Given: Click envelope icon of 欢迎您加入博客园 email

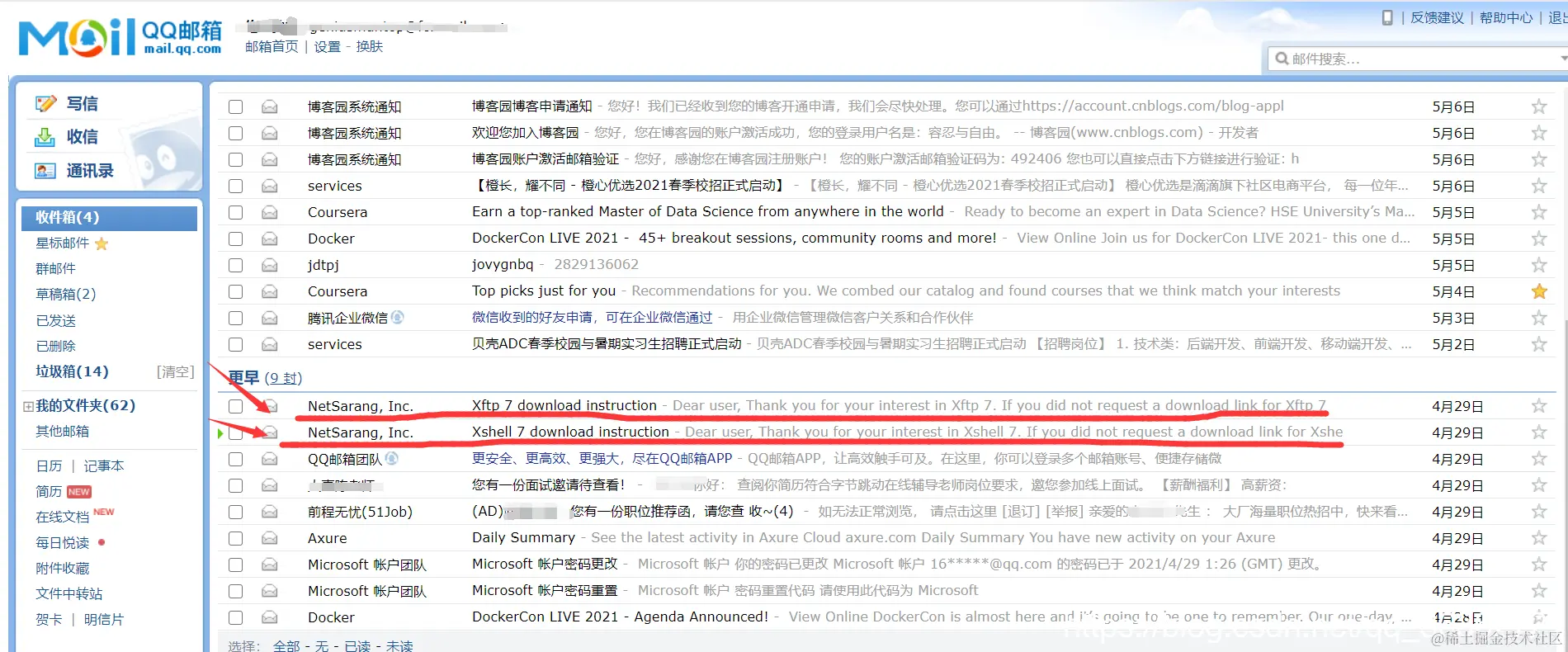Looking at the screenshot, I should [270, 133].
